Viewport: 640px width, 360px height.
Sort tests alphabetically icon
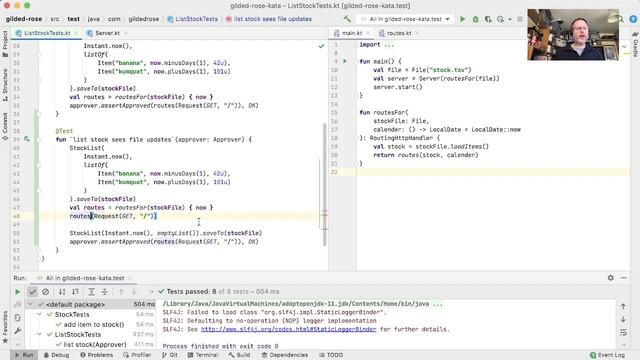pos(62,292)
